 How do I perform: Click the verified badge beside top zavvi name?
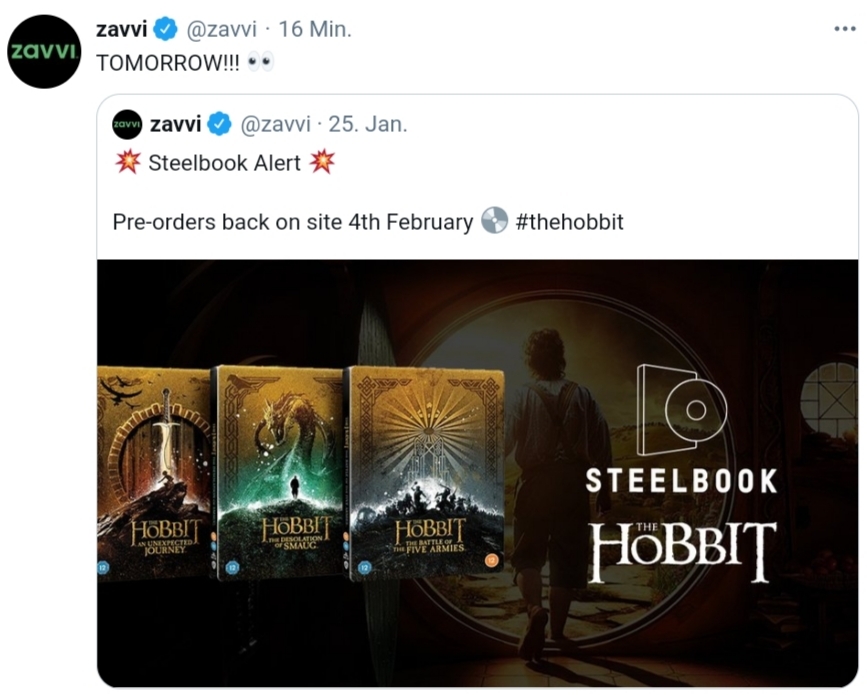click(x=165, y=29)
